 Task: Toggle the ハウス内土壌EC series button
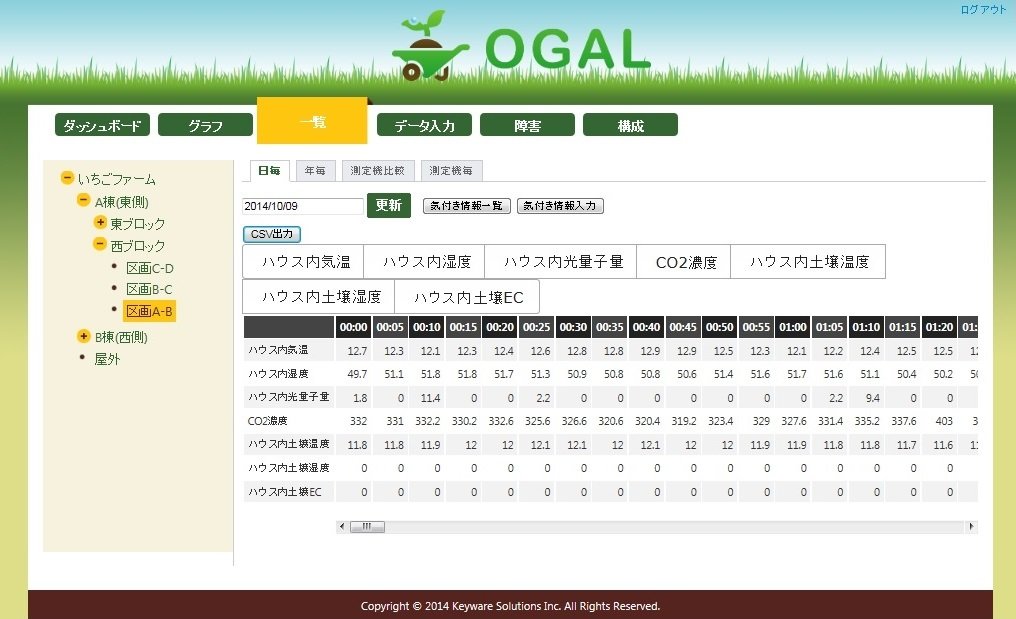[467, 297]
